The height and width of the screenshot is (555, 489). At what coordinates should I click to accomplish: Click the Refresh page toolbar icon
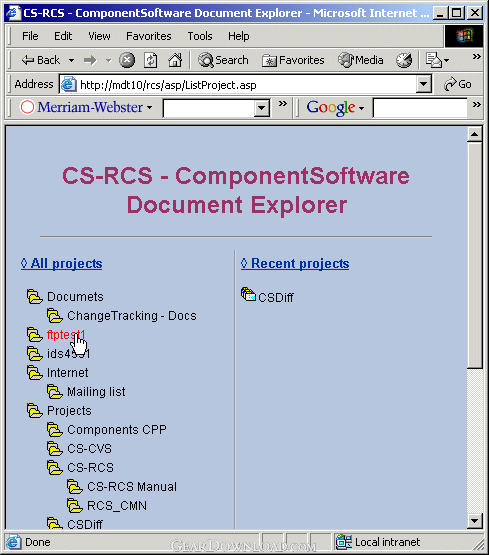point(151,60)
